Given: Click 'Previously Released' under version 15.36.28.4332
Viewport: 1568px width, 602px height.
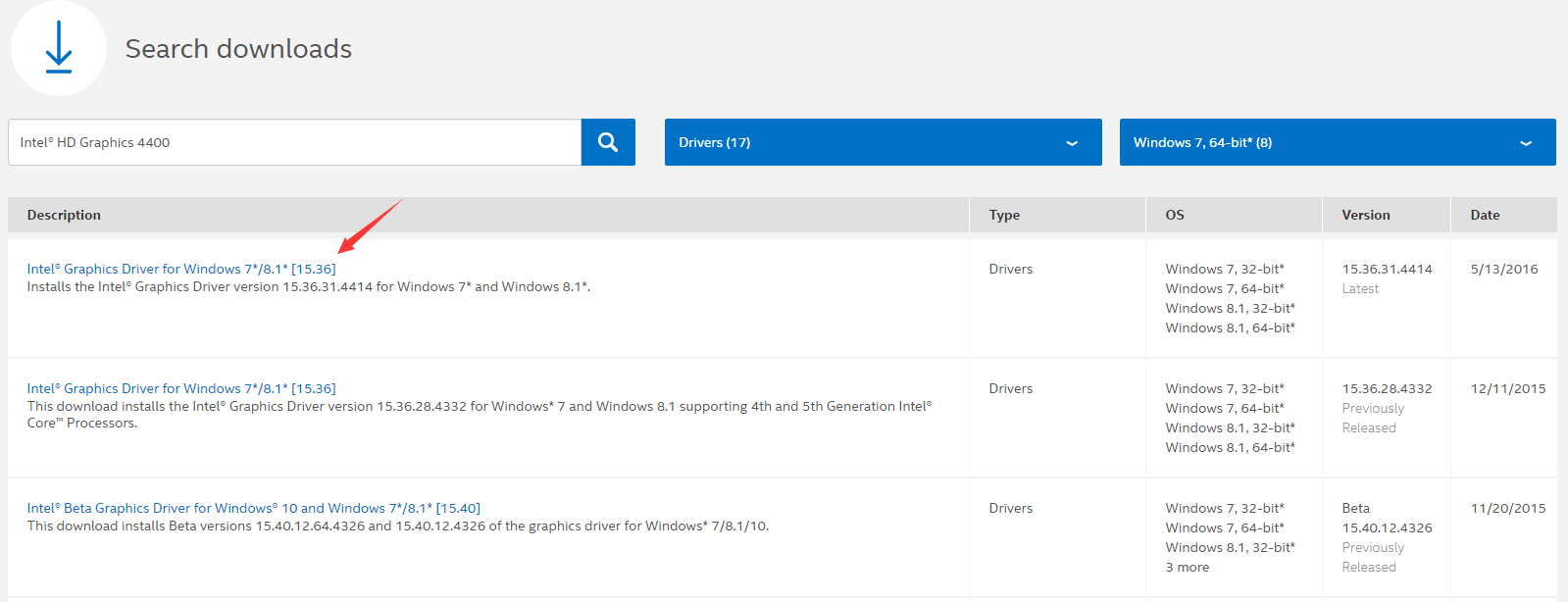Looking at the screenshot, I should coord(1373,418).
